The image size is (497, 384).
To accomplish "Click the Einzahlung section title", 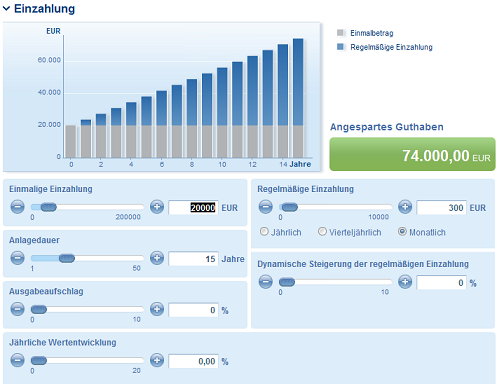I will pos(44,9).
